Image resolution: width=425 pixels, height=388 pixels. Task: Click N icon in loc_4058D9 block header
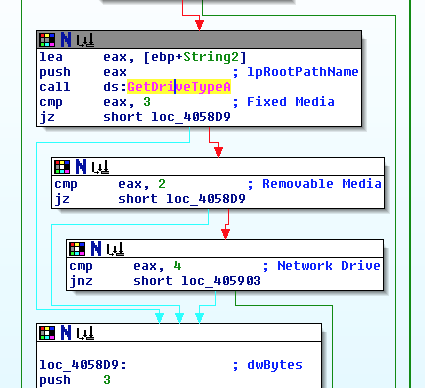[x=66, y=333]
